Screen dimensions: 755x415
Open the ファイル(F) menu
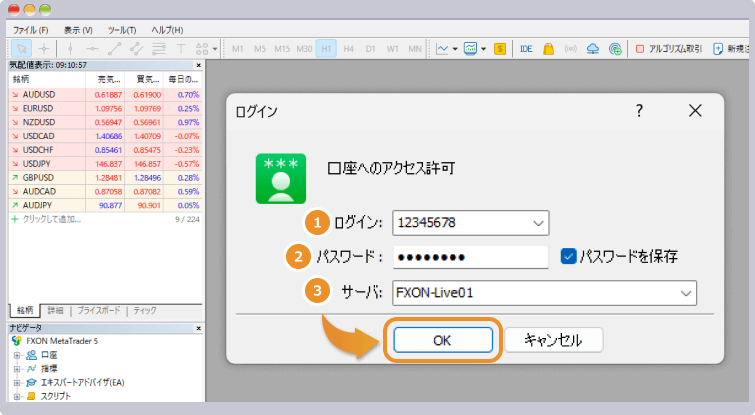(30, 30)
